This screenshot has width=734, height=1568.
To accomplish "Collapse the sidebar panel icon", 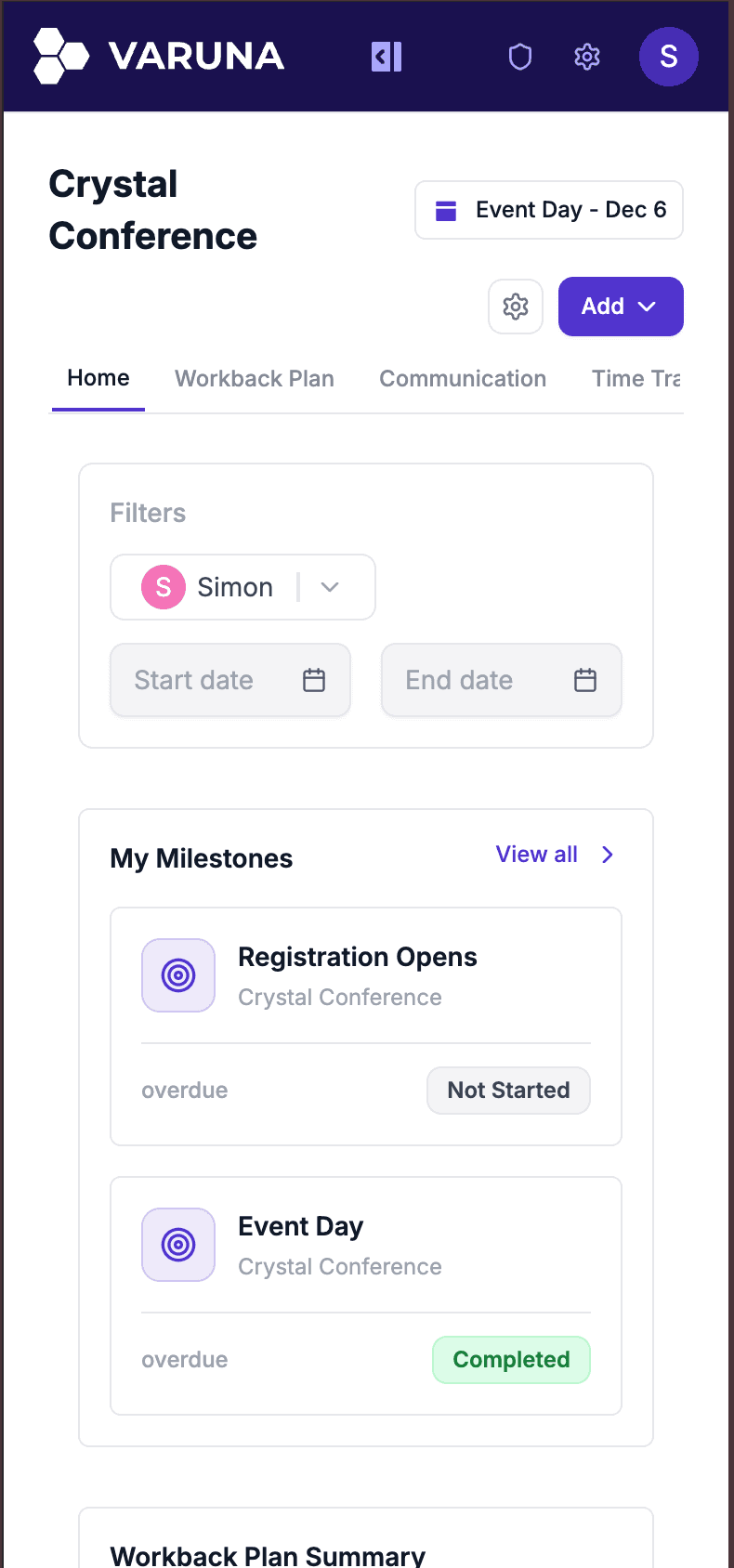I will 387,57.
